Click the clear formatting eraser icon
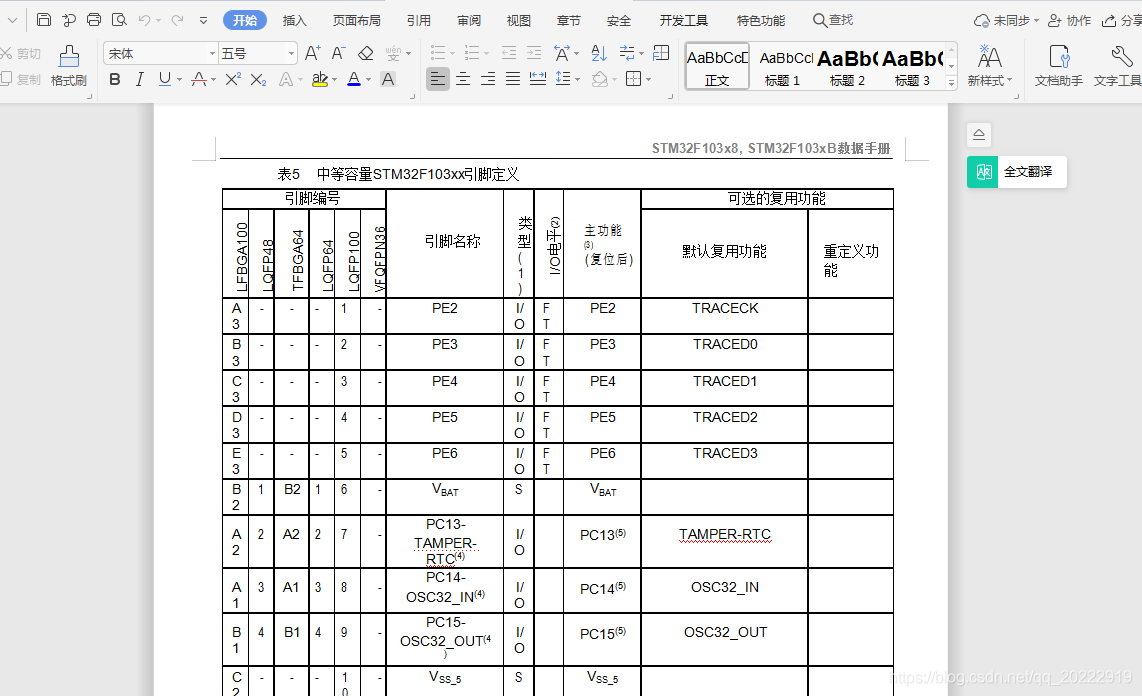This screenshot has width=1142, height=696. pos(365,54)
